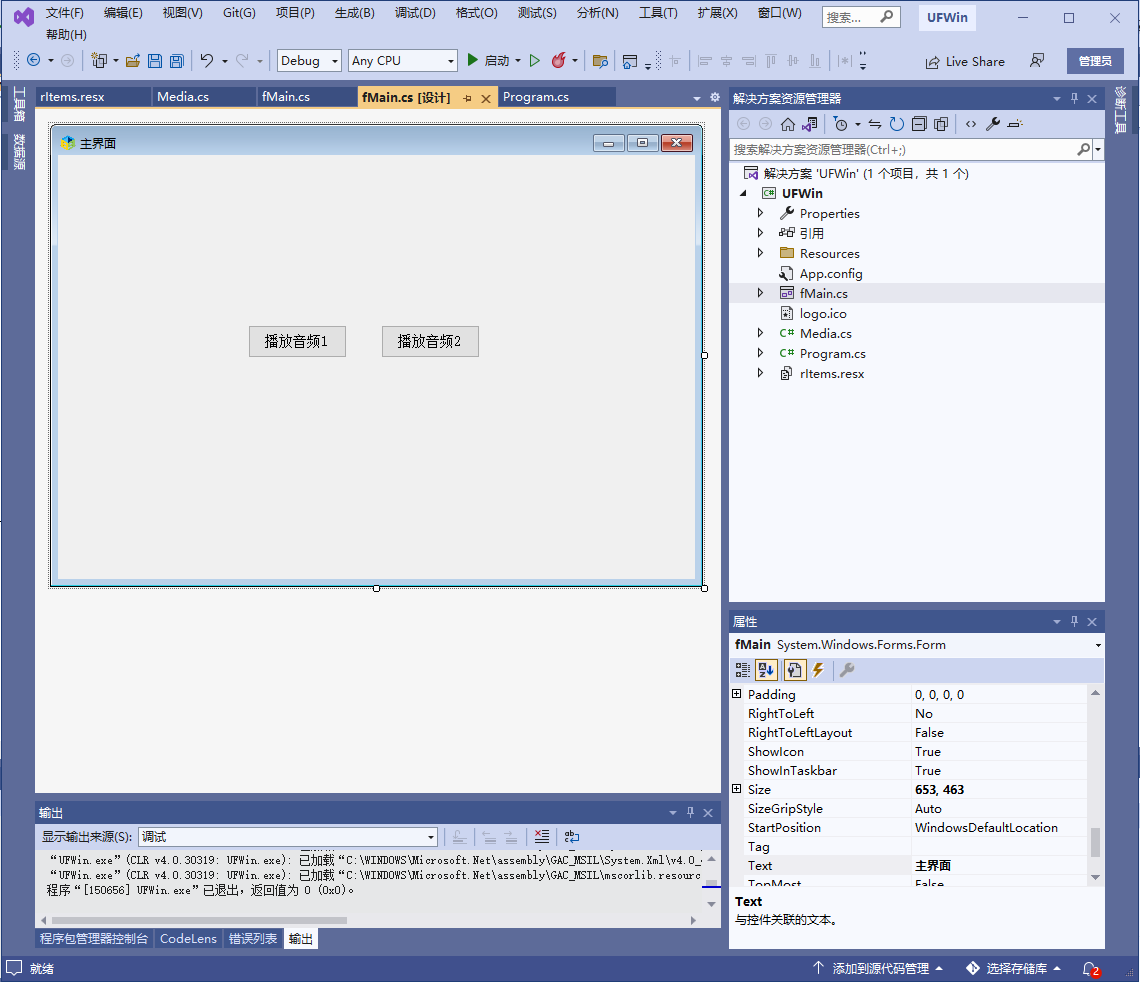The image size is (1140, 982).
Task: Click the Text property value 主界面
Action: point(1000,866)
